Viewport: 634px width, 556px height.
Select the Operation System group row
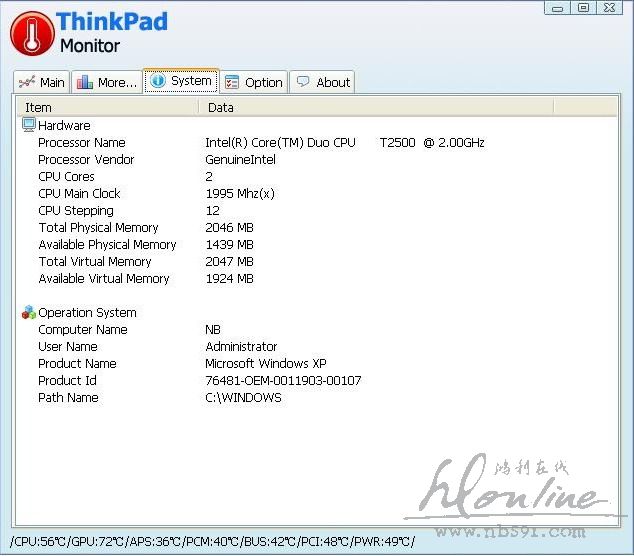pos(87,312)
